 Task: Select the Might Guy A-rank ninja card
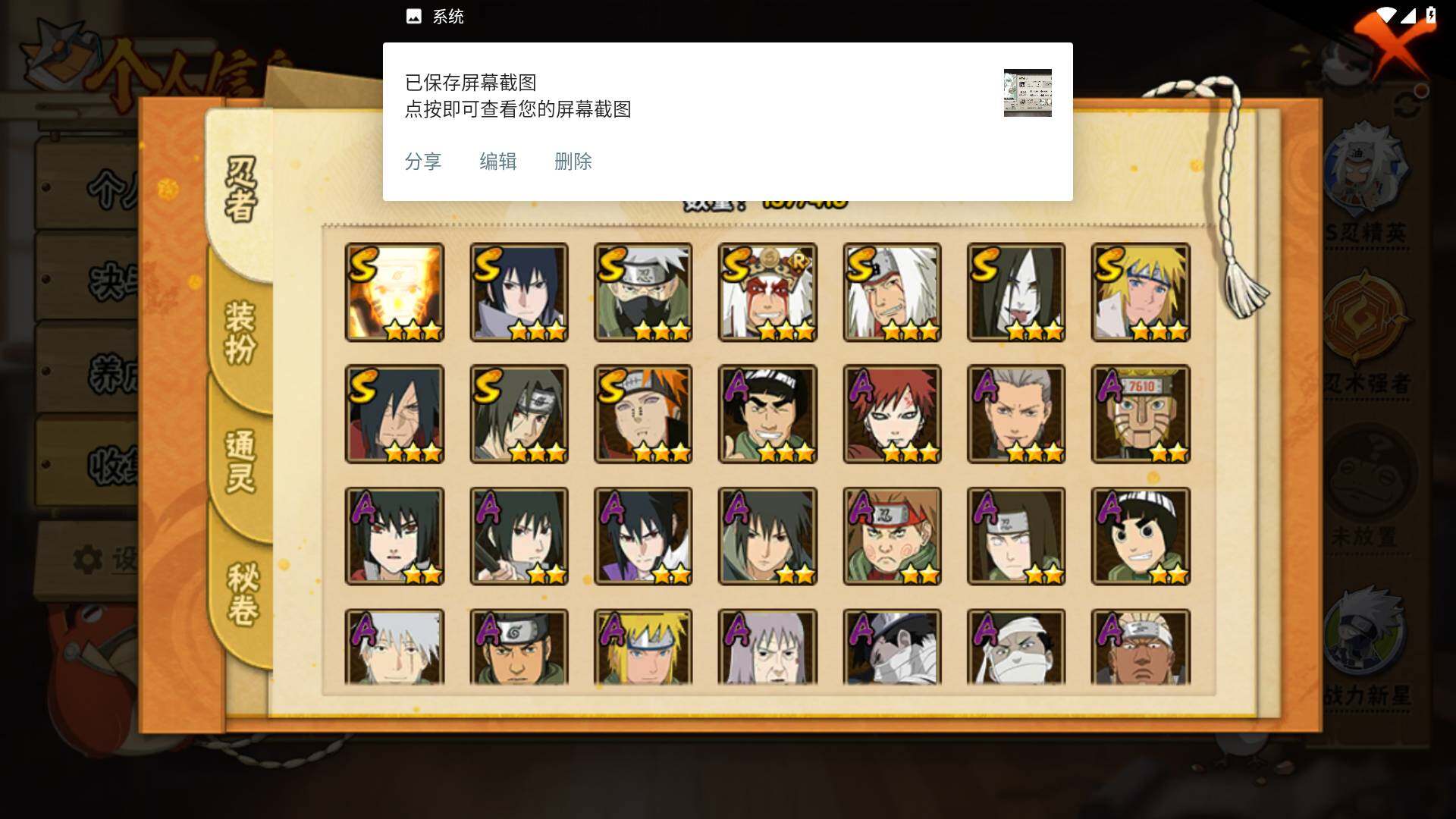click(x=767, y=414)
